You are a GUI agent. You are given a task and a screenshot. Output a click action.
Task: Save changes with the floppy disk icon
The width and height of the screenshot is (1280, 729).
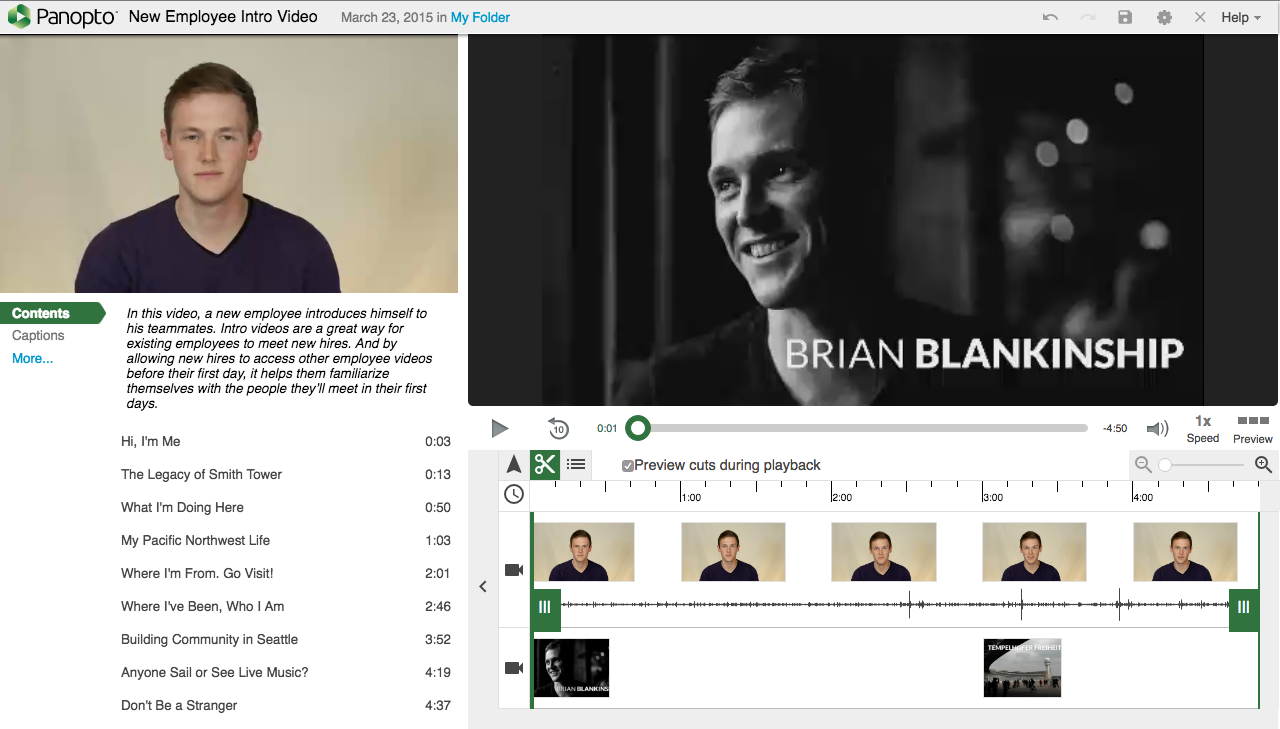click(1126, 17)
